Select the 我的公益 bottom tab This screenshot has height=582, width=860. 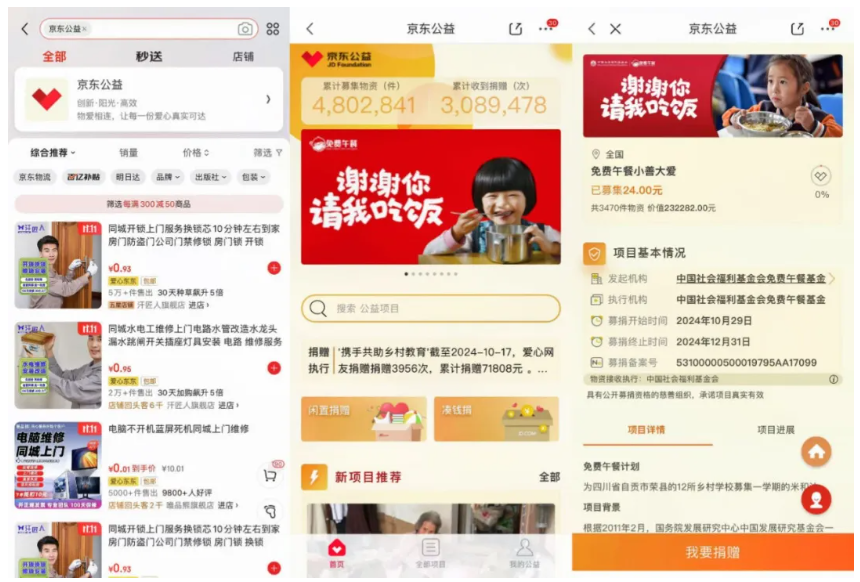[x=524, y=553]
